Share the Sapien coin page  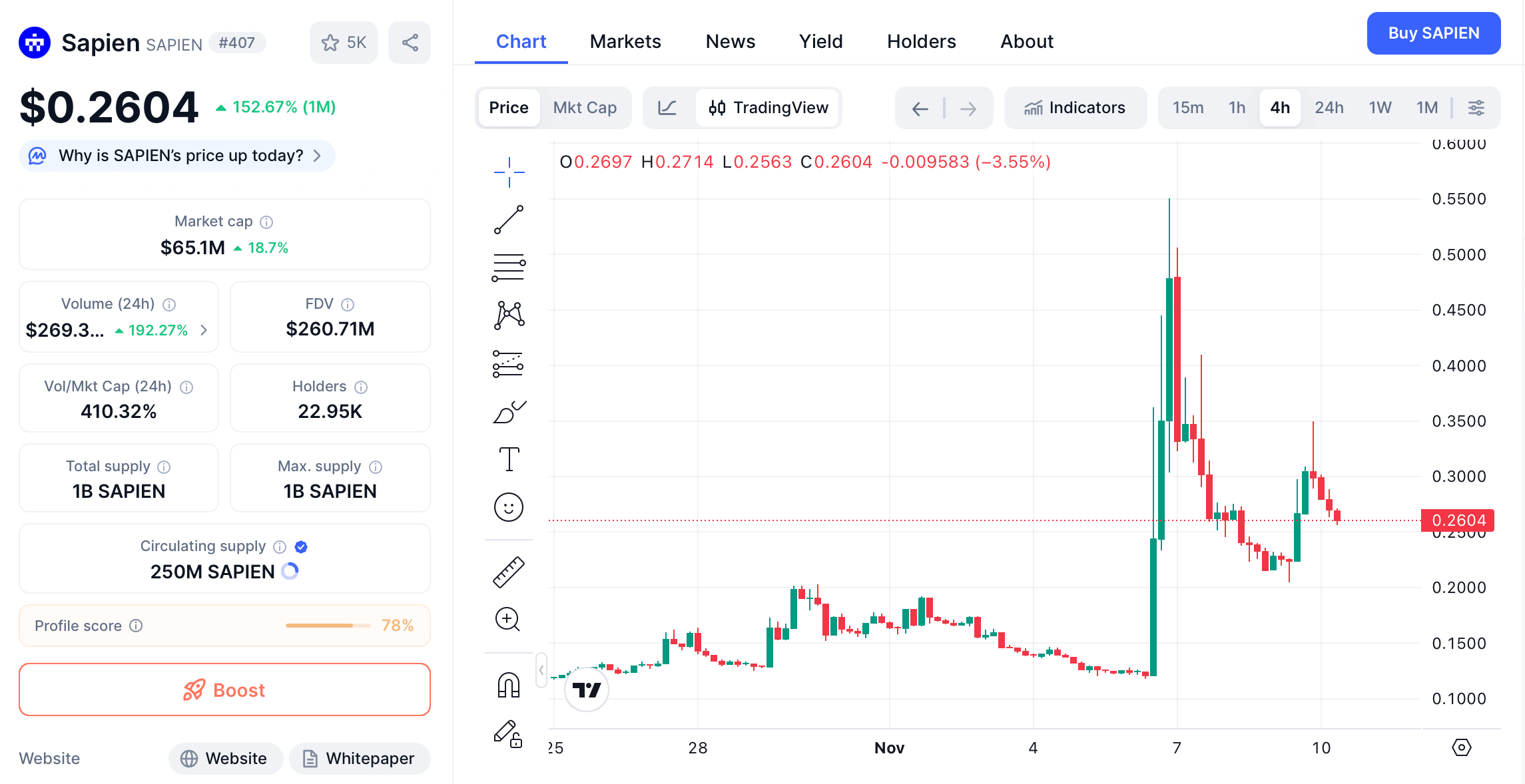(409, 42)
